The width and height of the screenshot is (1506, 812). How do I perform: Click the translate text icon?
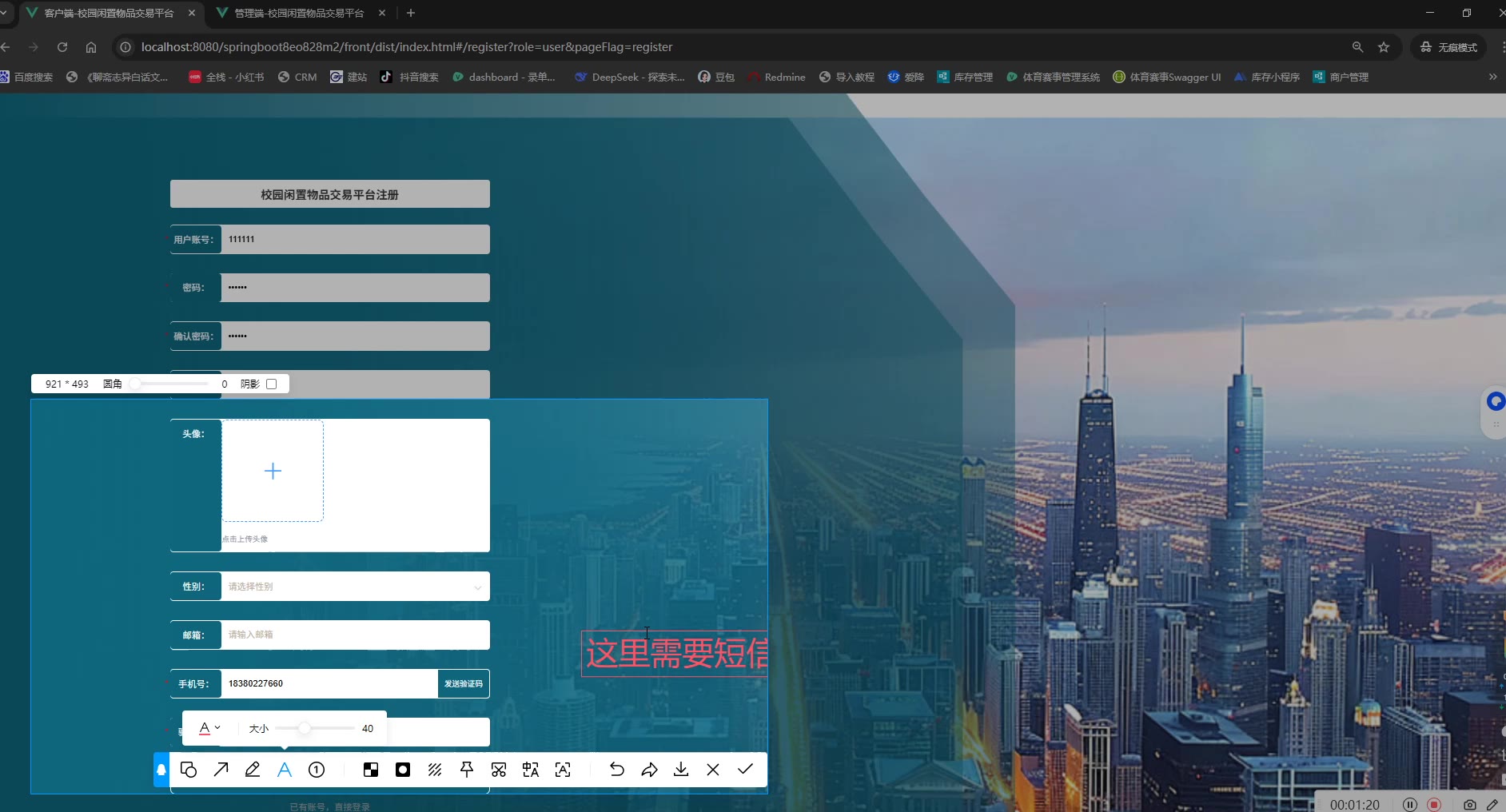pos(531,770)
